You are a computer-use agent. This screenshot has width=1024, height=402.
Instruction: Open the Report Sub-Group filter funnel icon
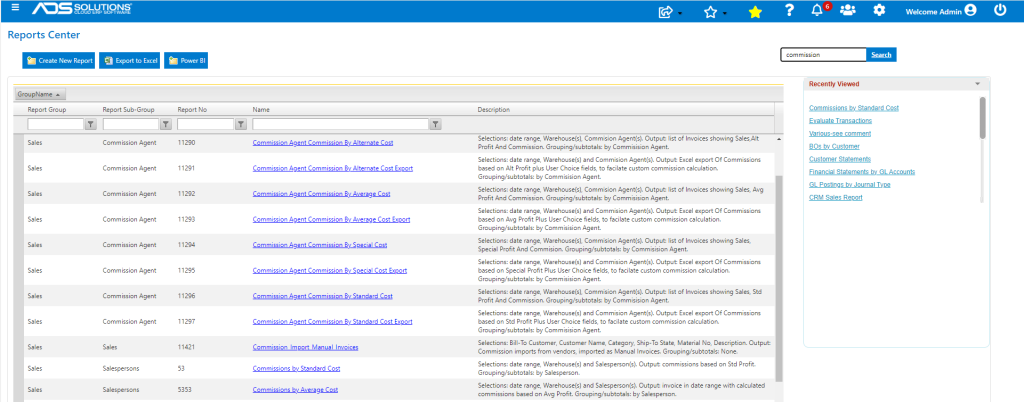click(166, 124)
